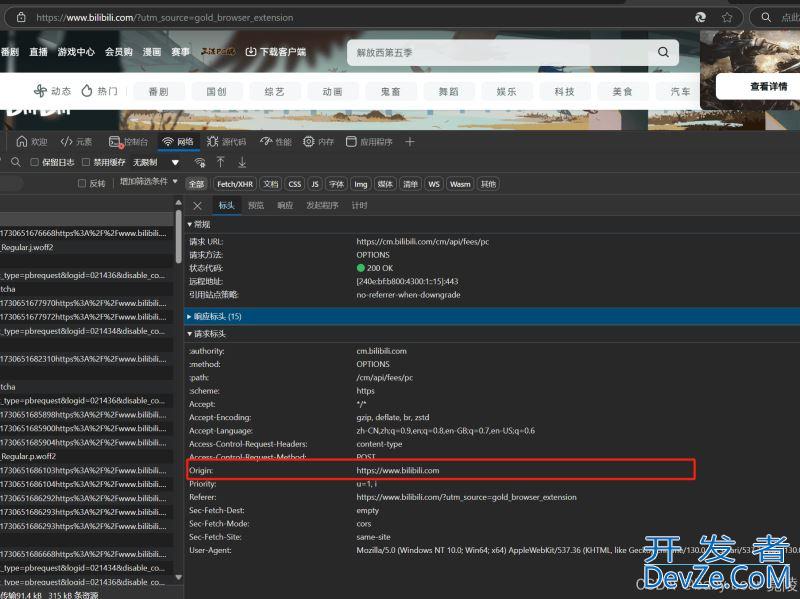Open the 内存 memory tab

click(318, 142)
